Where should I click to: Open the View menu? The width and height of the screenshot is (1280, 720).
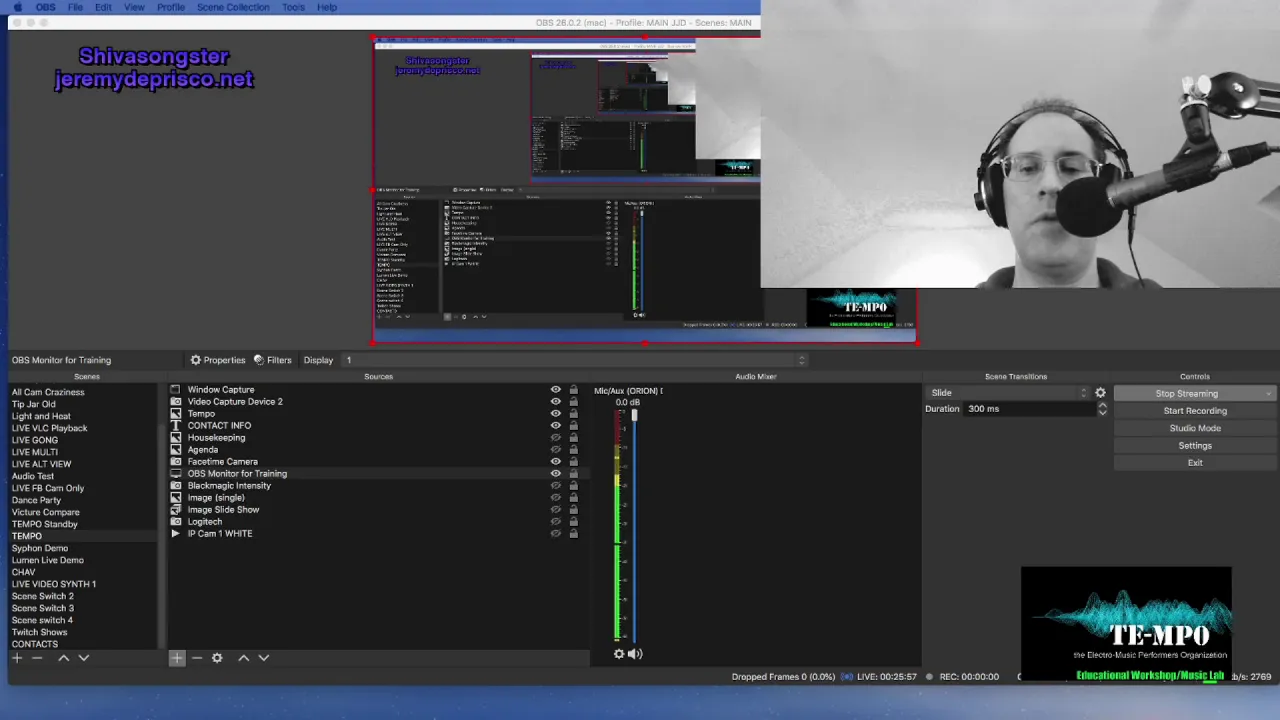coord(134,7)
